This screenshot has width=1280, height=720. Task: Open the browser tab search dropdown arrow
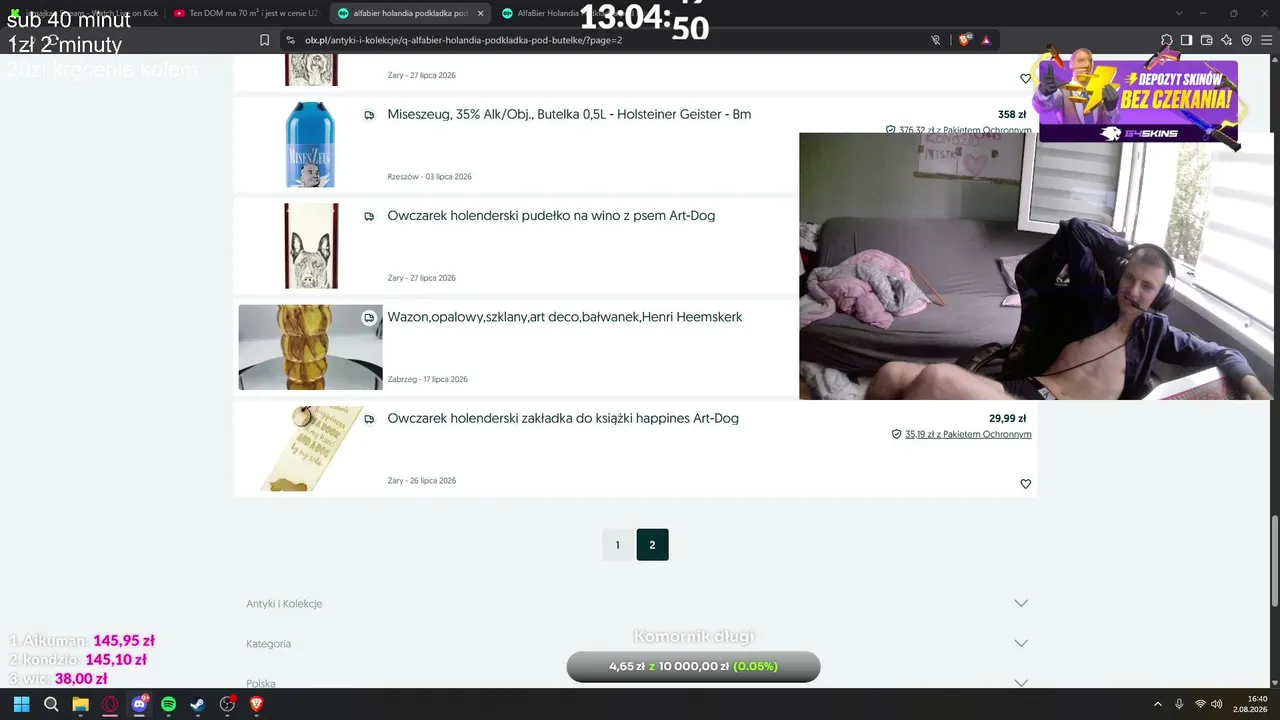coord(1179,13)
